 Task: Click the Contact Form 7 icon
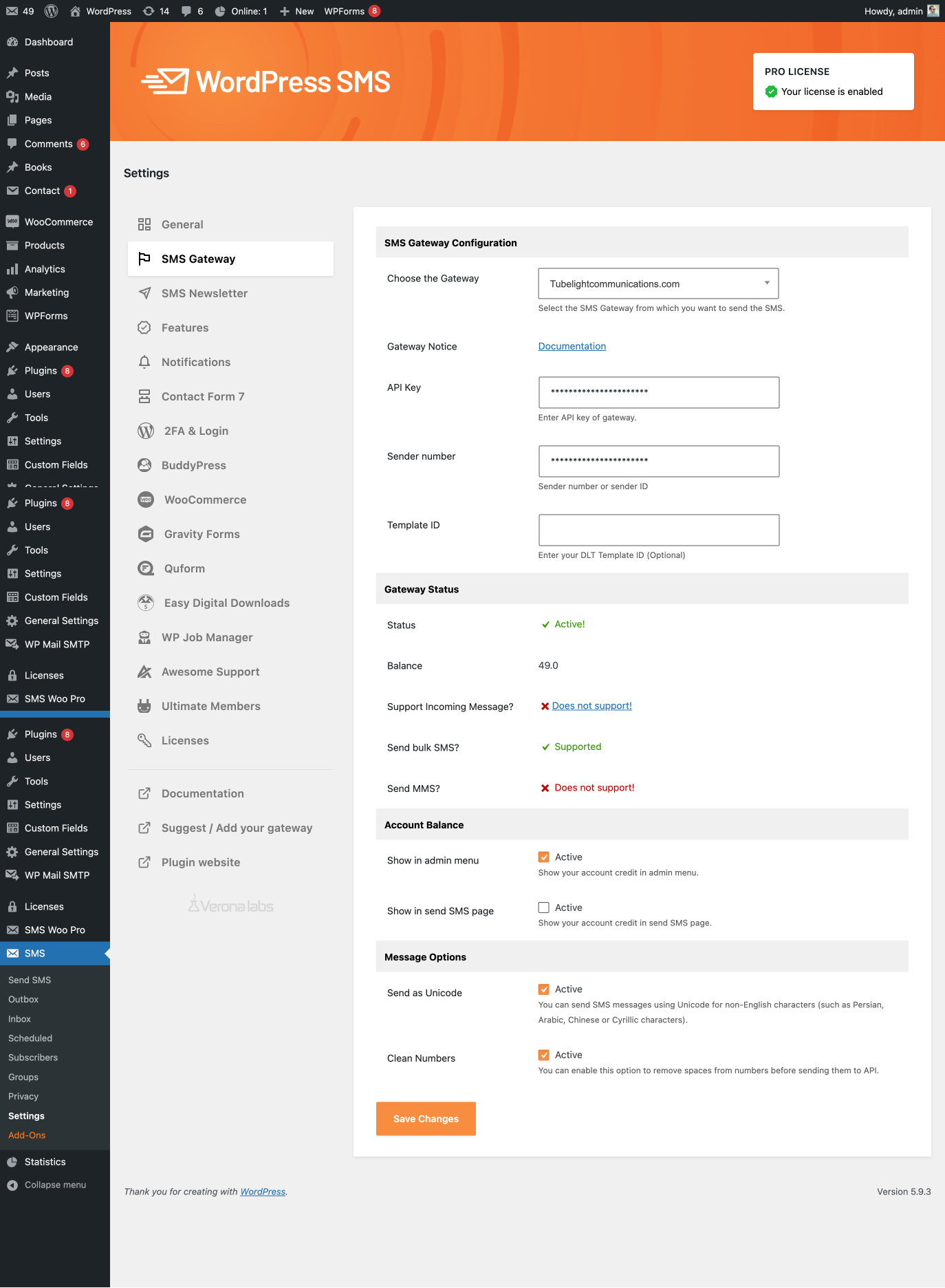click(x=144, y=396)
